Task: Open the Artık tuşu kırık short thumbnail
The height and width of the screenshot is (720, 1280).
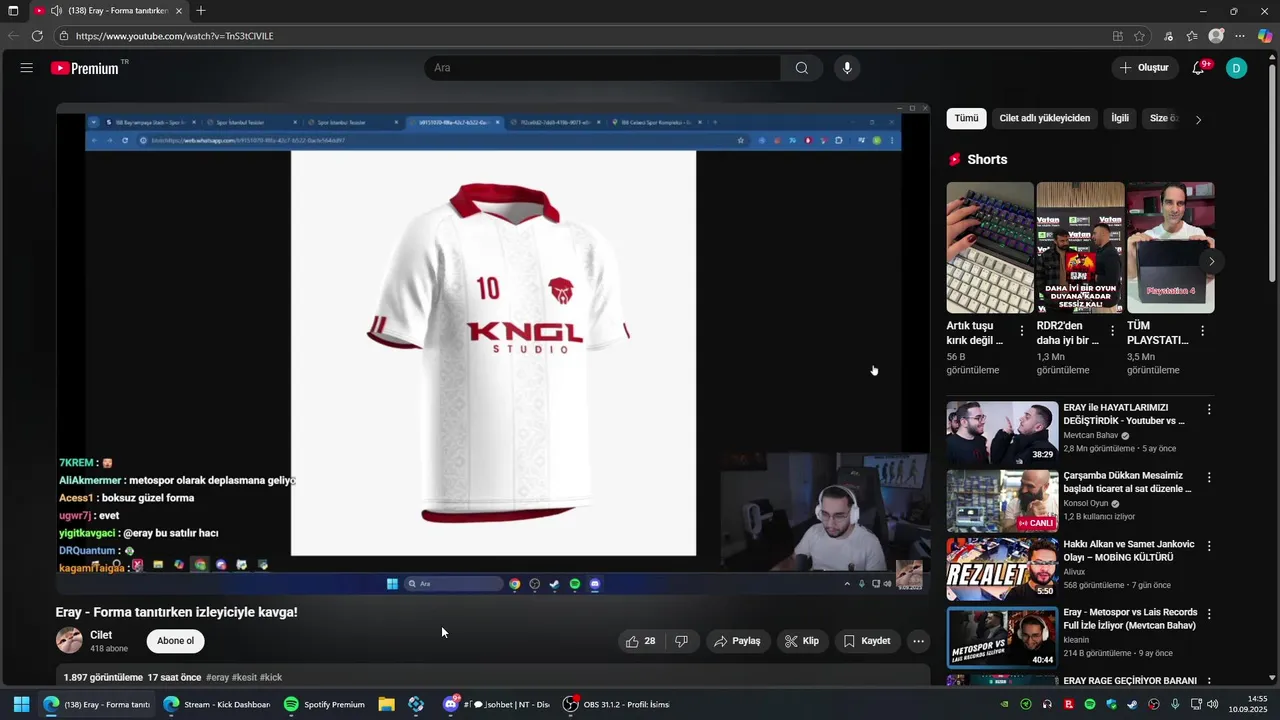Action: pos(990,248)
